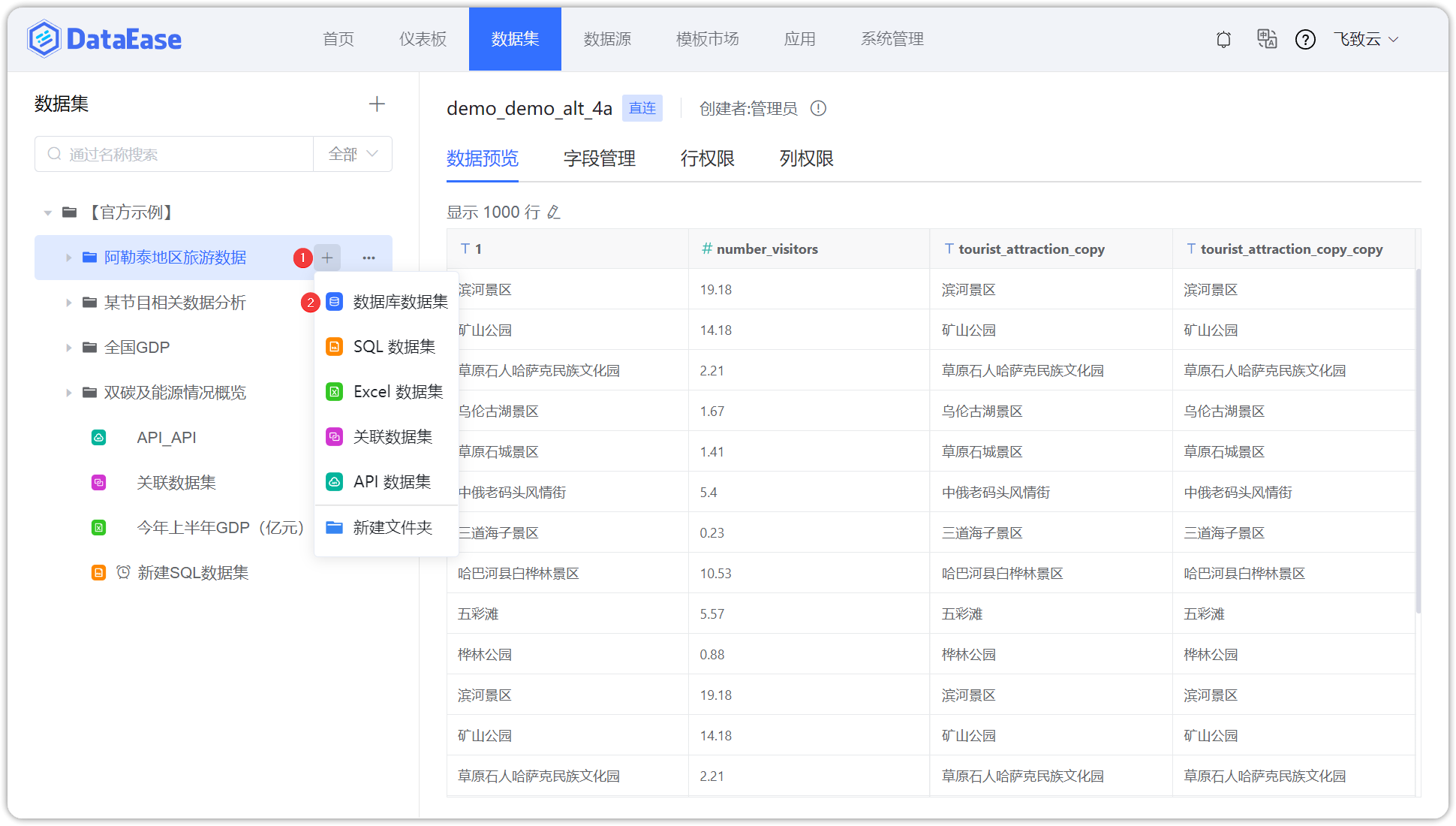The height and width of the screenshot is (826, 1456).
Task: Click the plus icon next to 数据集 header
Action: pos(377,104)
